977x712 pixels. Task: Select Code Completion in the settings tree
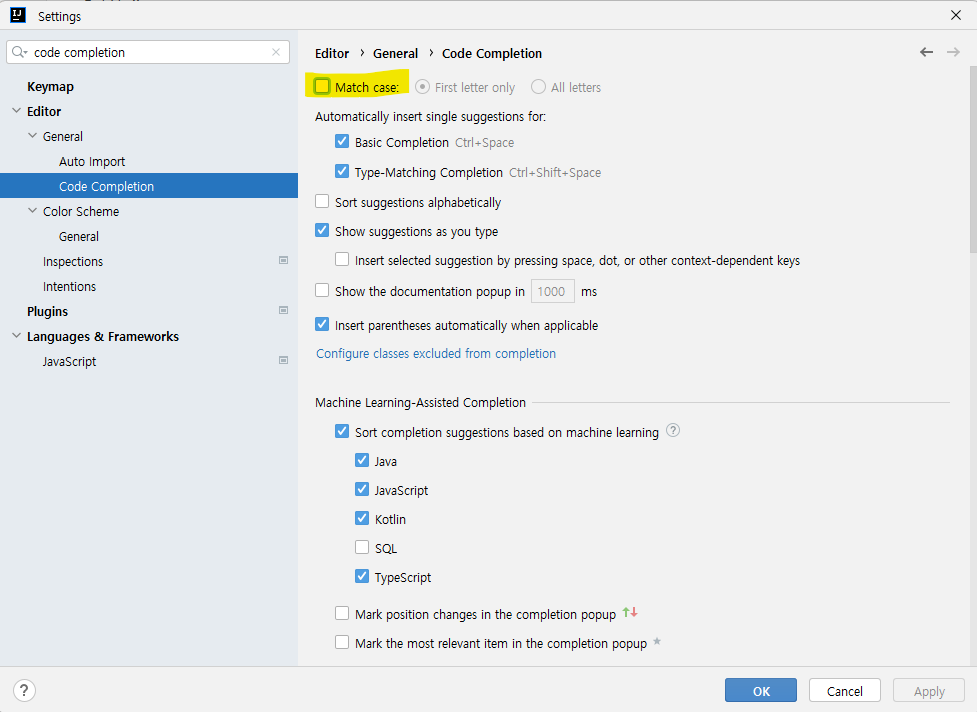pyautogui.click(x=149, y=186)
